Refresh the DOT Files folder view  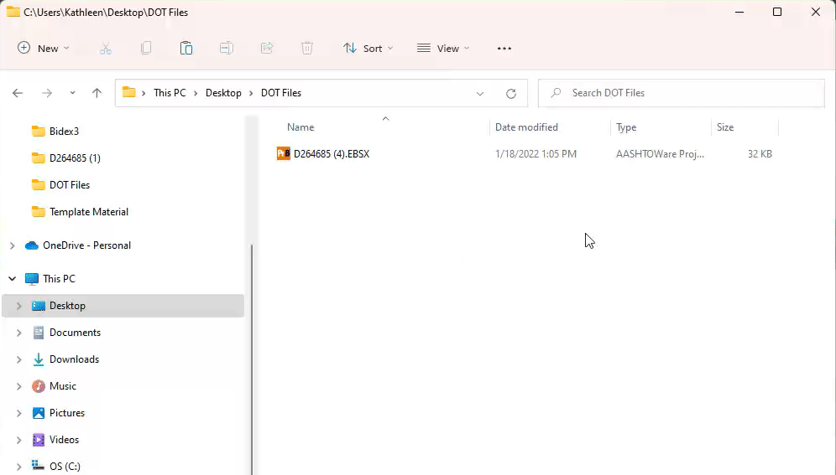[x=511, y=93]
